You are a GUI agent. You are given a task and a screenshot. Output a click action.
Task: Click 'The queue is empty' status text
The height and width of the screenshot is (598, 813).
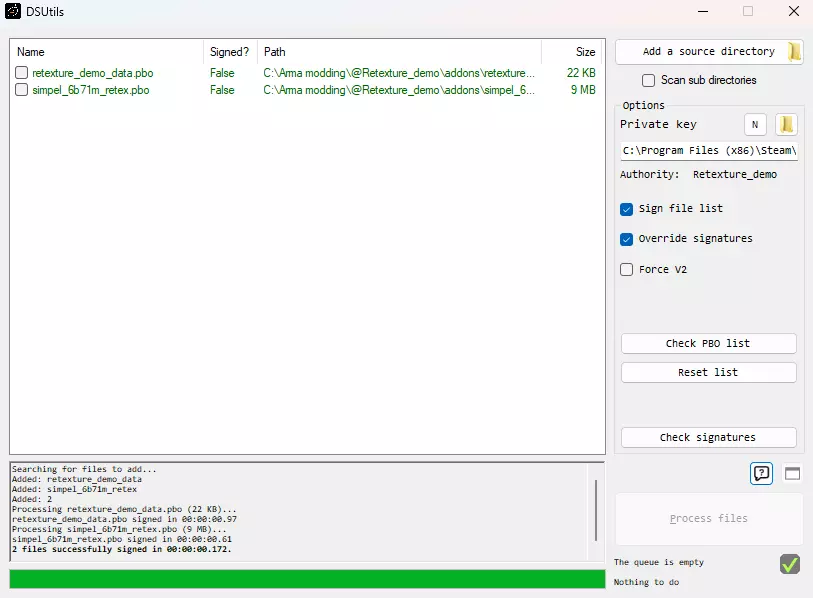[659, 562]
